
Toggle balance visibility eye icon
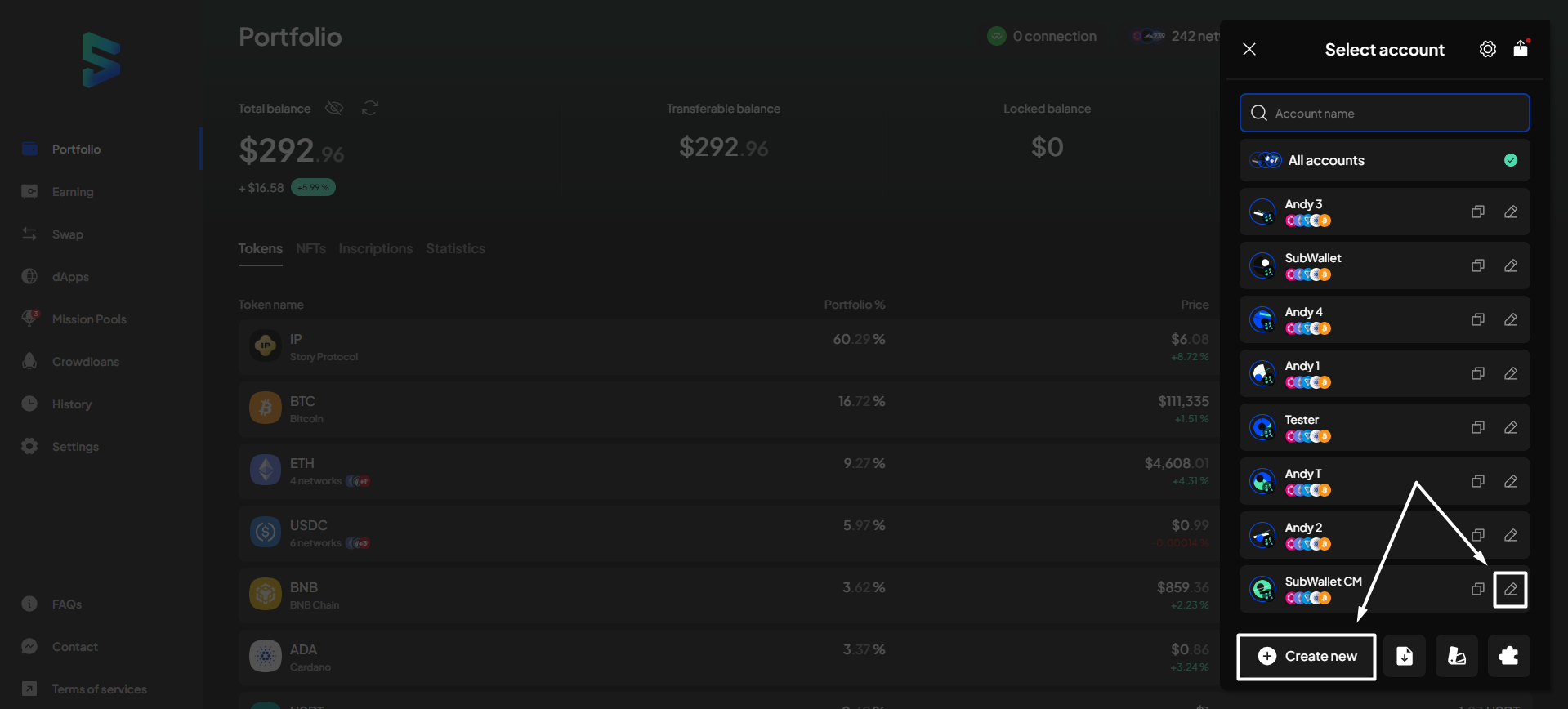point(334,109)
